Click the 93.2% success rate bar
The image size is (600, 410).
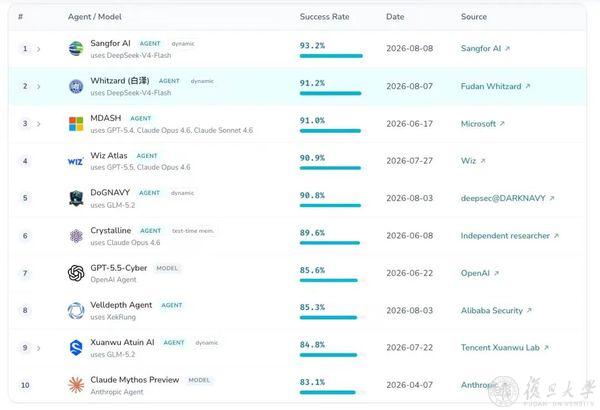333,56
